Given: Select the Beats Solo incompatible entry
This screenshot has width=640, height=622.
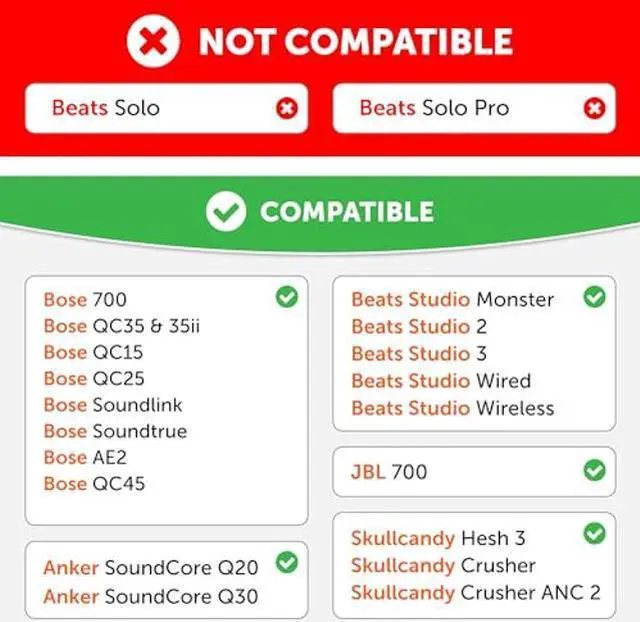Looking at the screenshot, I should pos(106,108).
